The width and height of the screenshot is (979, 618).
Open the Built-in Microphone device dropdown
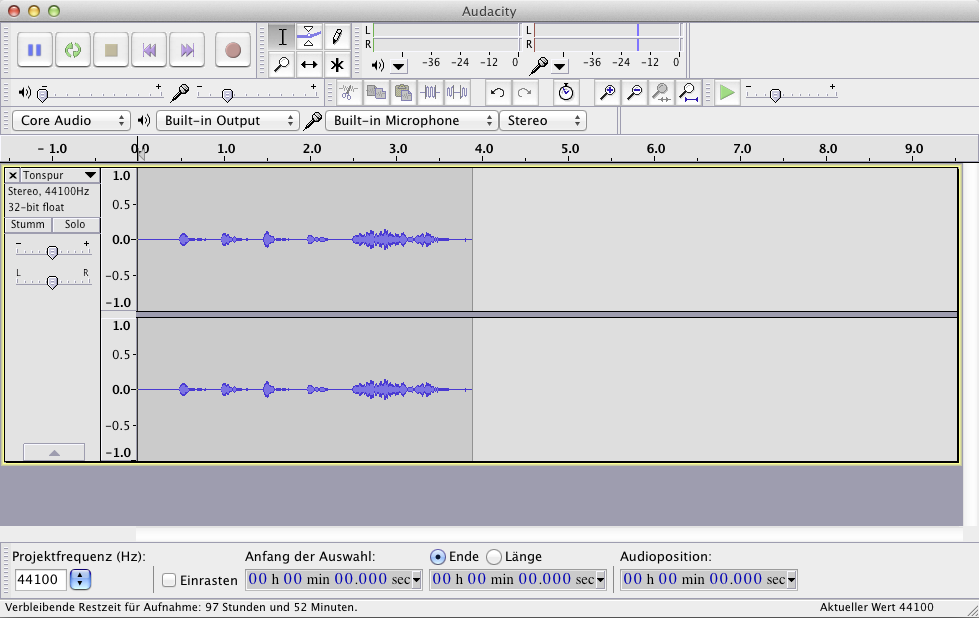pyautogui.click(x=411, y=120)
